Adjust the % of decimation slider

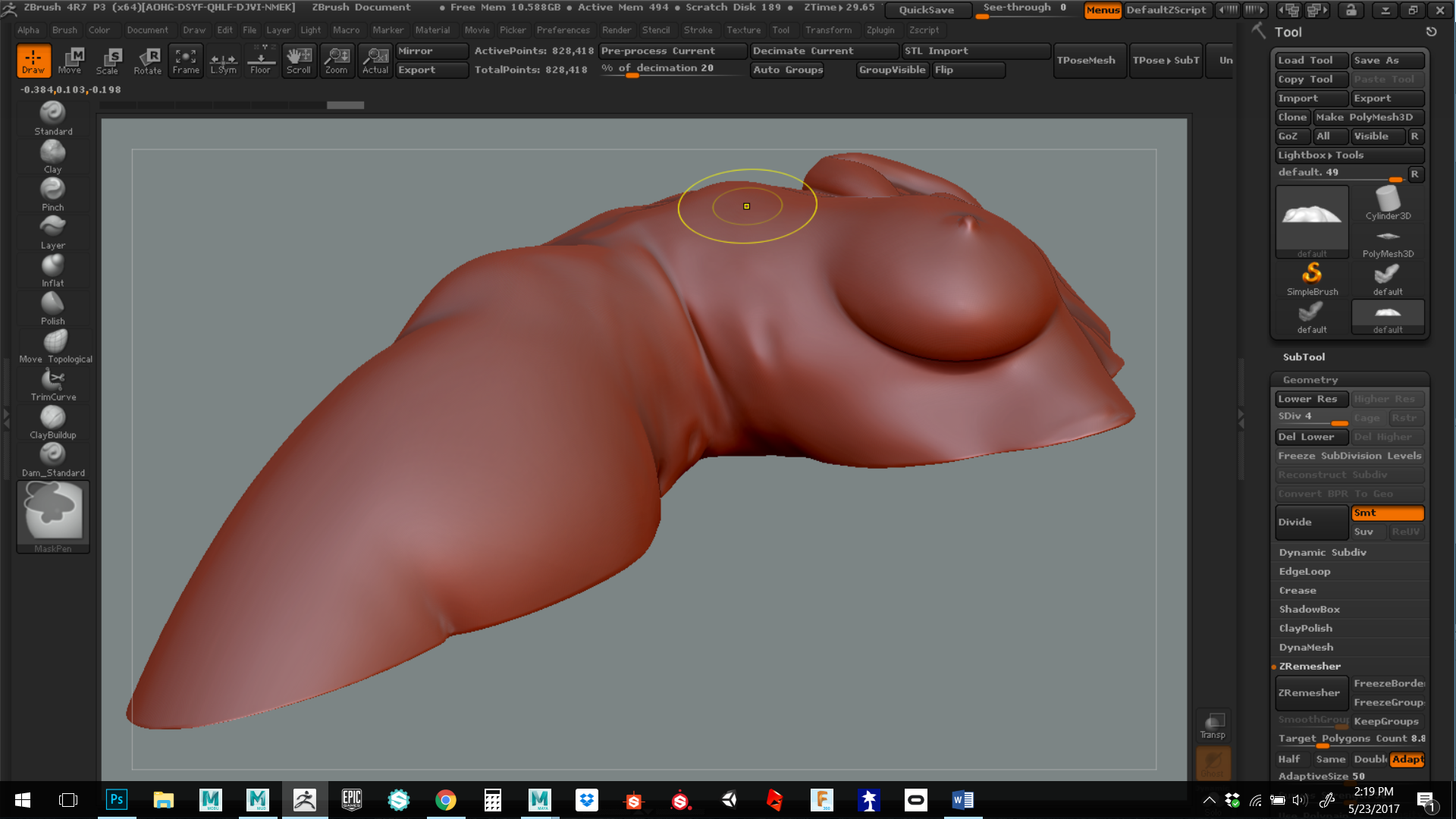pos(673,69)
